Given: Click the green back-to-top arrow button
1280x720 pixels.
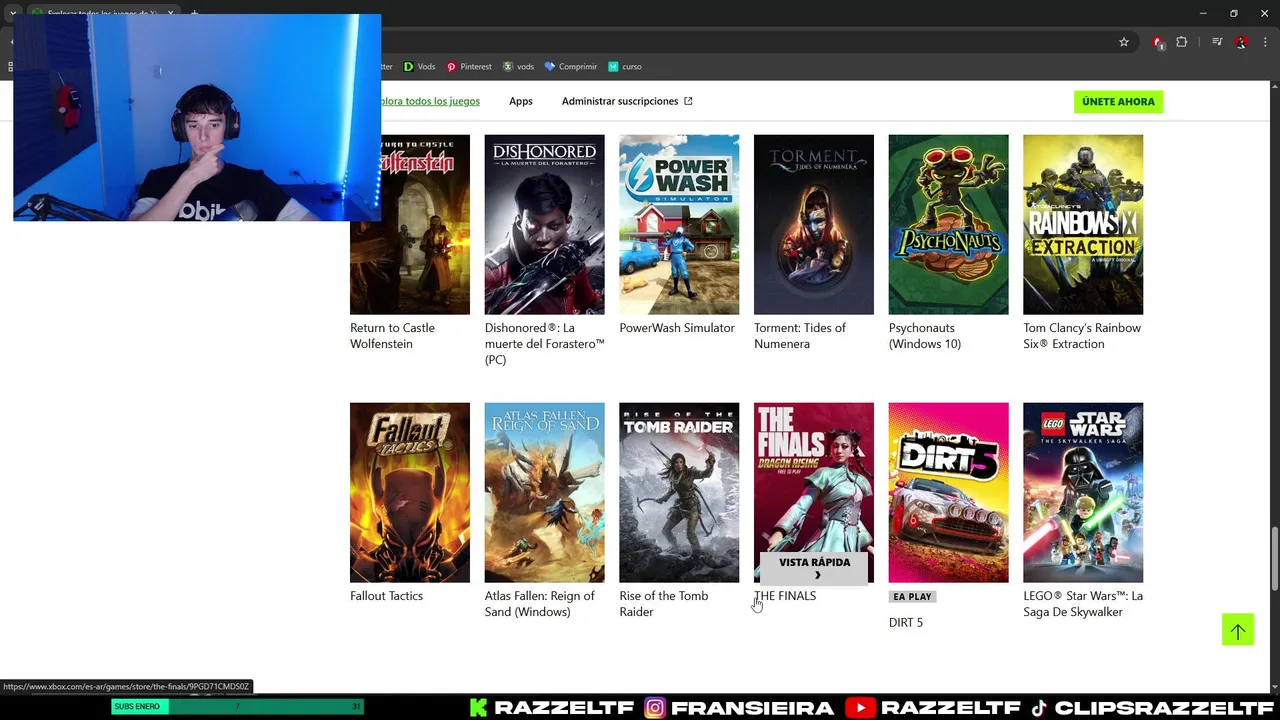Looking at the screenshot, I should tap(1237, 630).
